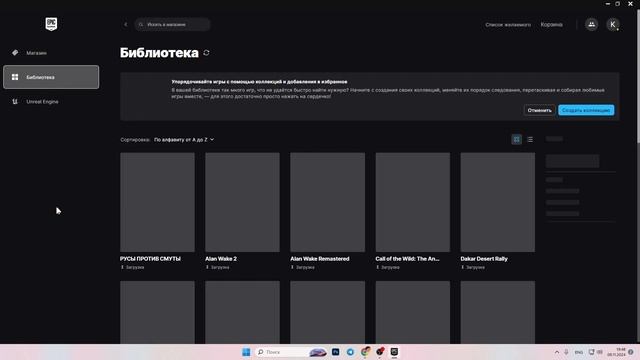Click the РУСЫ ПРОТИВ СМУТЫ title text

coord(150,259)
